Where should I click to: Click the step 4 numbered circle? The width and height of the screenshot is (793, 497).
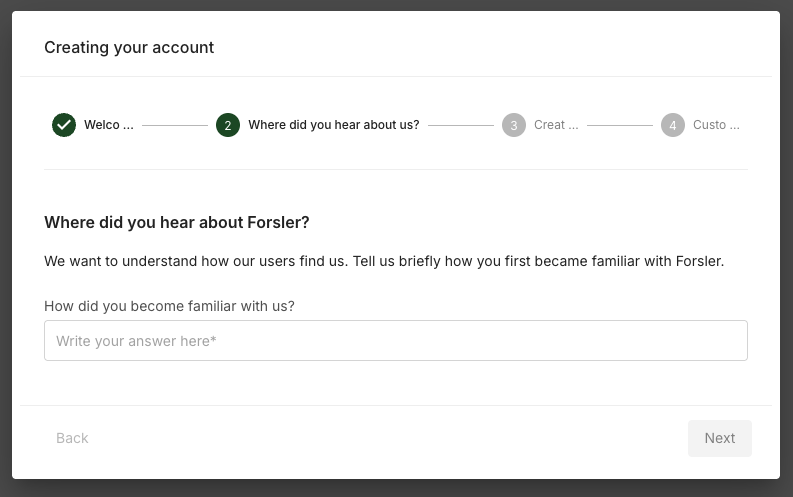[673, 125]
